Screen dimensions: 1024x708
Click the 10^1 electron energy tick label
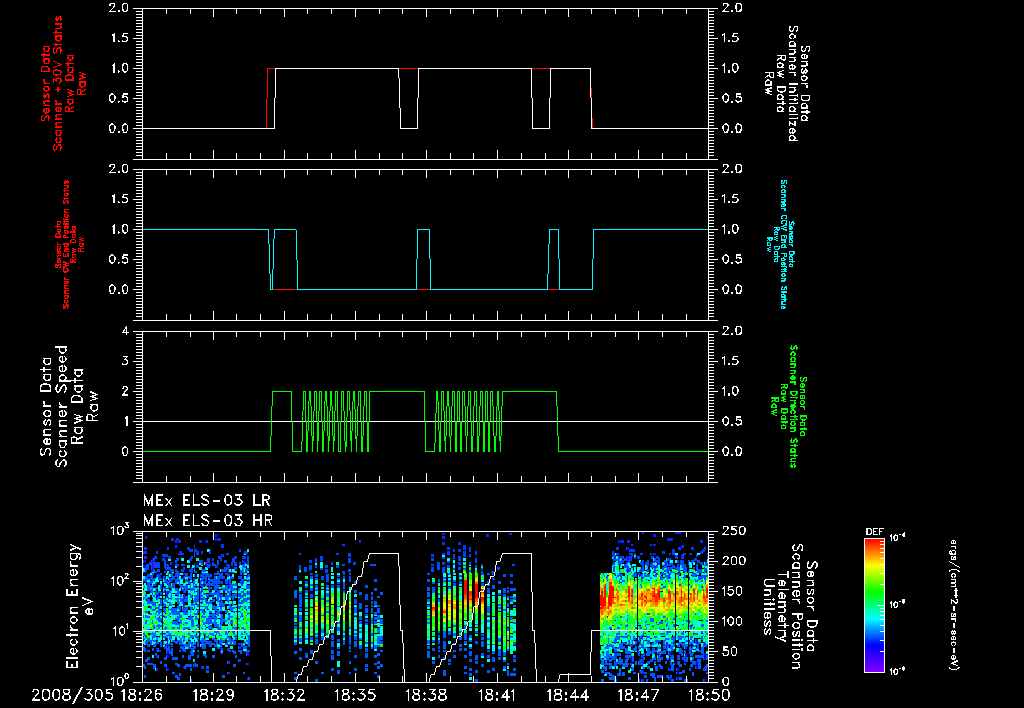click(120, 632)
